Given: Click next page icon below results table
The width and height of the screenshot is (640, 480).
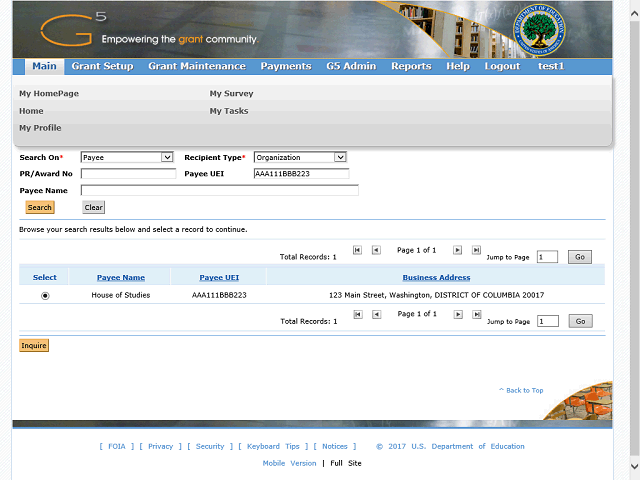Looking at the screenshot, I should 457,314.
